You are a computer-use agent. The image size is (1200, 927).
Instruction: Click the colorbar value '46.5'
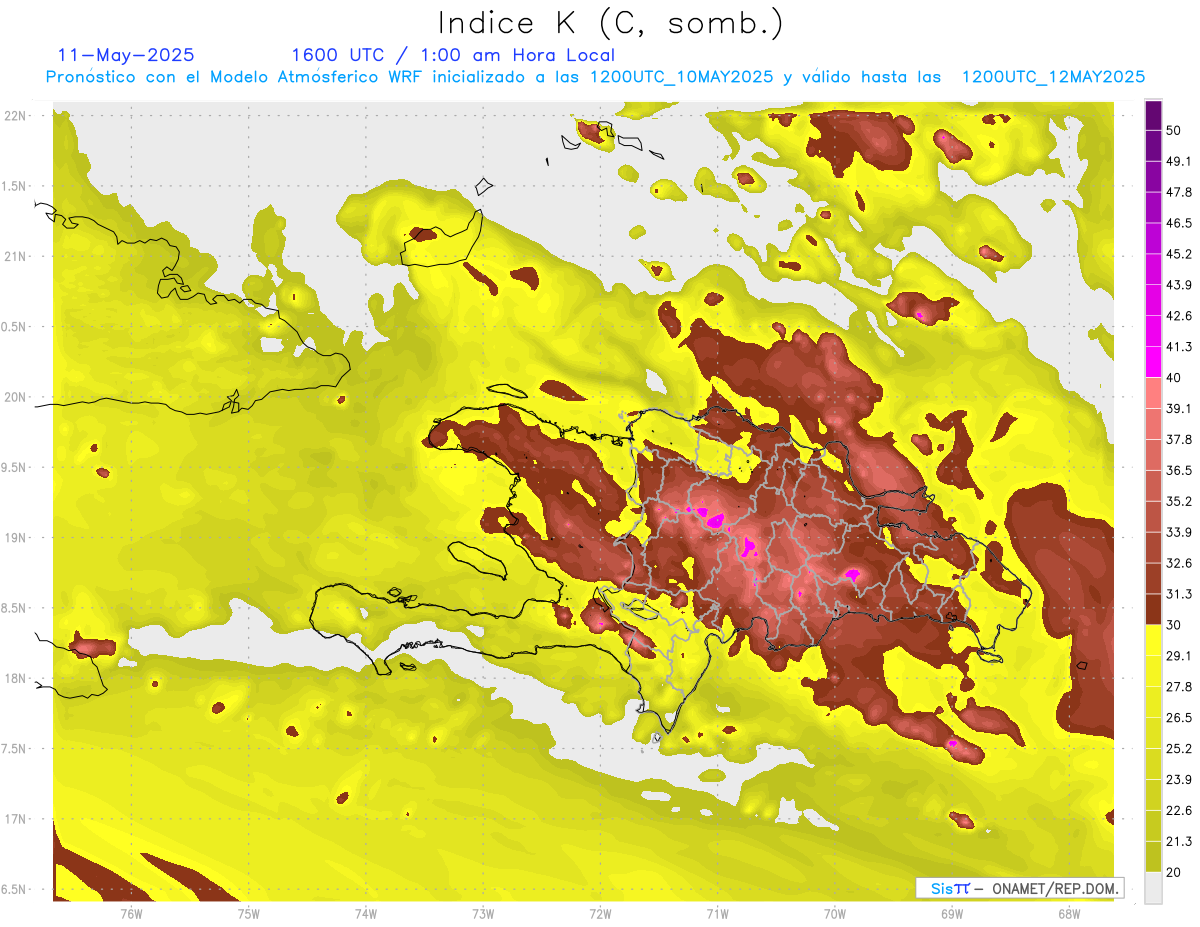point(1179,223)
